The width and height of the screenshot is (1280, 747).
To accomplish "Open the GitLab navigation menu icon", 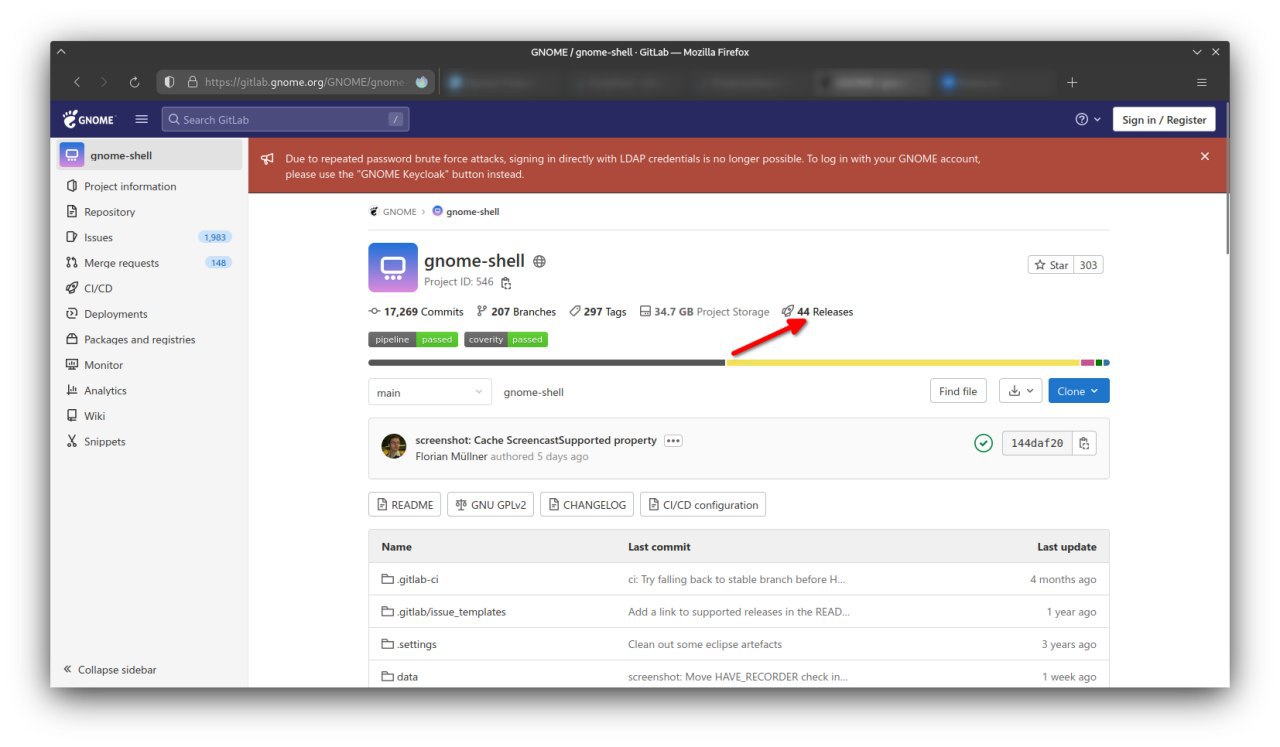I will [x=141, y=119].
